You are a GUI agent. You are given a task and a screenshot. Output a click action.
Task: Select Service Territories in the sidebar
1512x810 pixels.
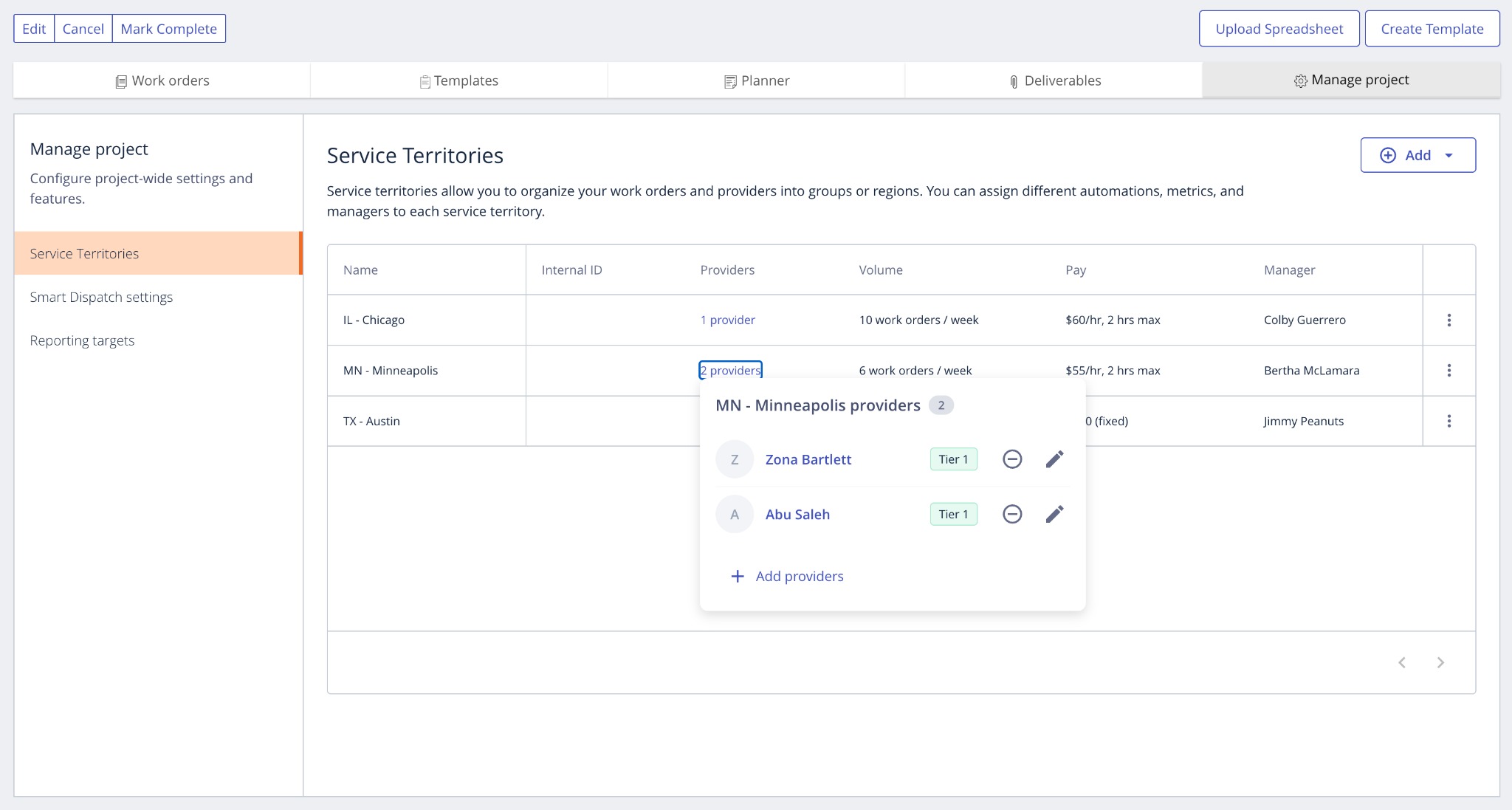(158, 253)
